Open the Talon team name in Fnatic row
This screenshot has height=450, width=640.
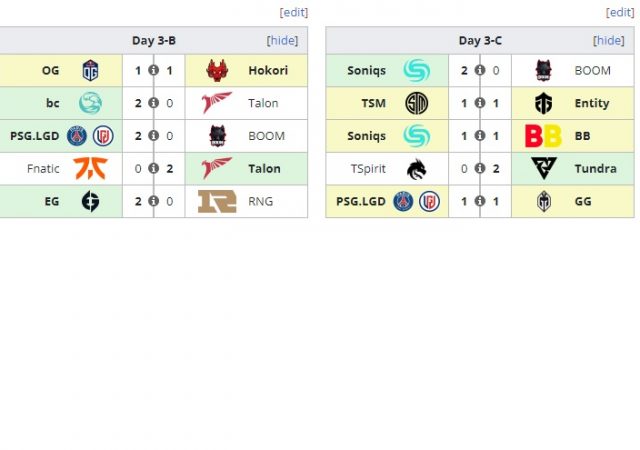pos(263,169)
